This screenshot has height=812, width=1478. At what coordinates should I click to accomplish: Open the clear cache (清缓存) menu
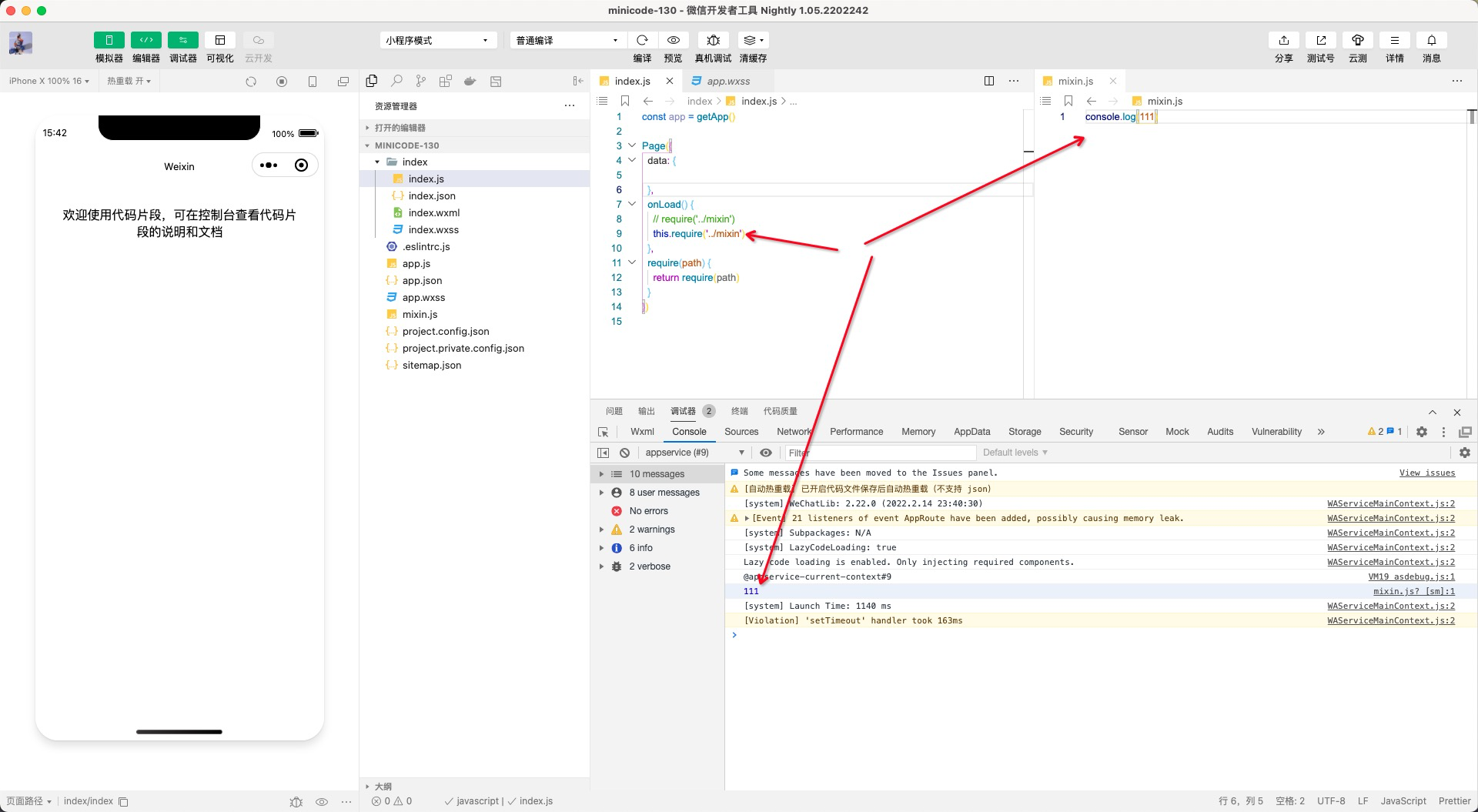click(x=753, y=40)
